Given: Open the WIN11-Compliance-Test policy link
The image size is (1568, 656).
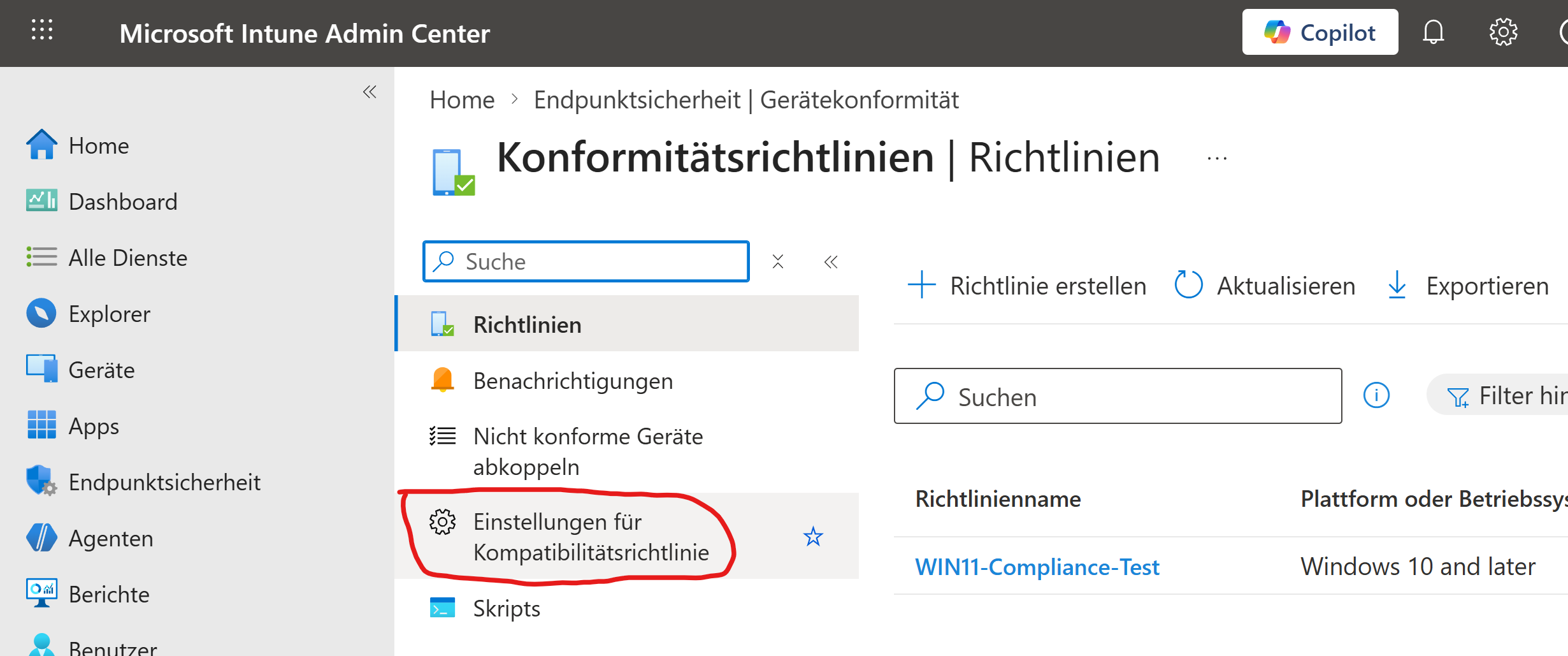Looking at the screenshot, I should [x=1037, y=567].
